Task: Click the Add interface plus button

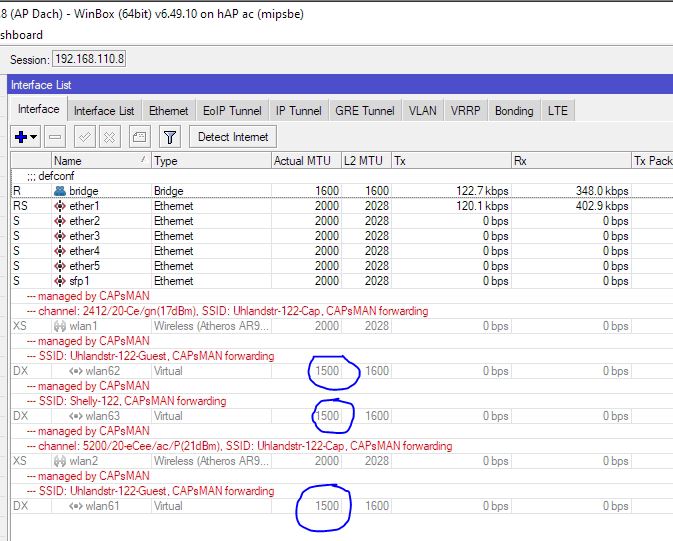Action: (x=21, y=136)
